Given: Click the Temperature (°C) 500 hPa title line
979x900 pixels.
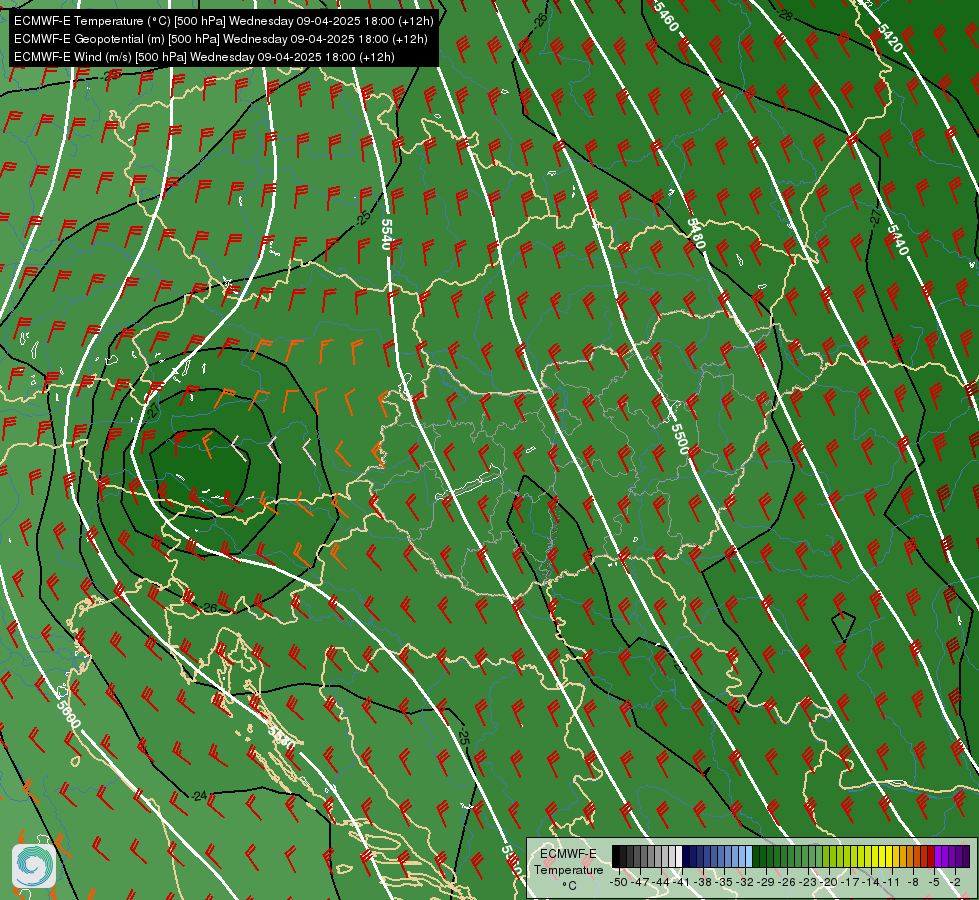Looking at the screenshot, I should click(x=224, y=21).
